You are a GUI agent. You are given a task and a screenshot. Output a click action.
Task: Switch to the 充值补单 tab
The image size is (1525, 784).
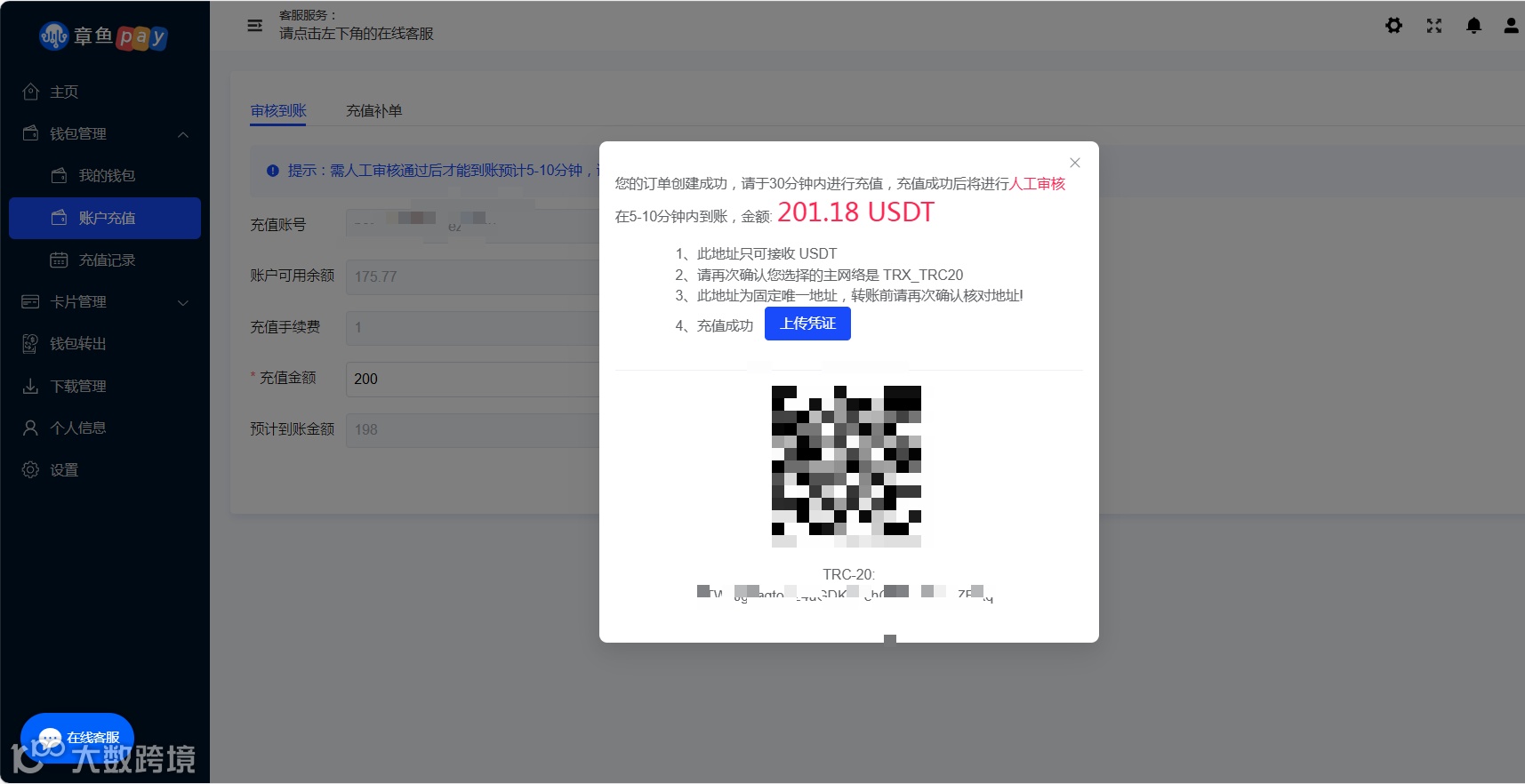point(374,111)
